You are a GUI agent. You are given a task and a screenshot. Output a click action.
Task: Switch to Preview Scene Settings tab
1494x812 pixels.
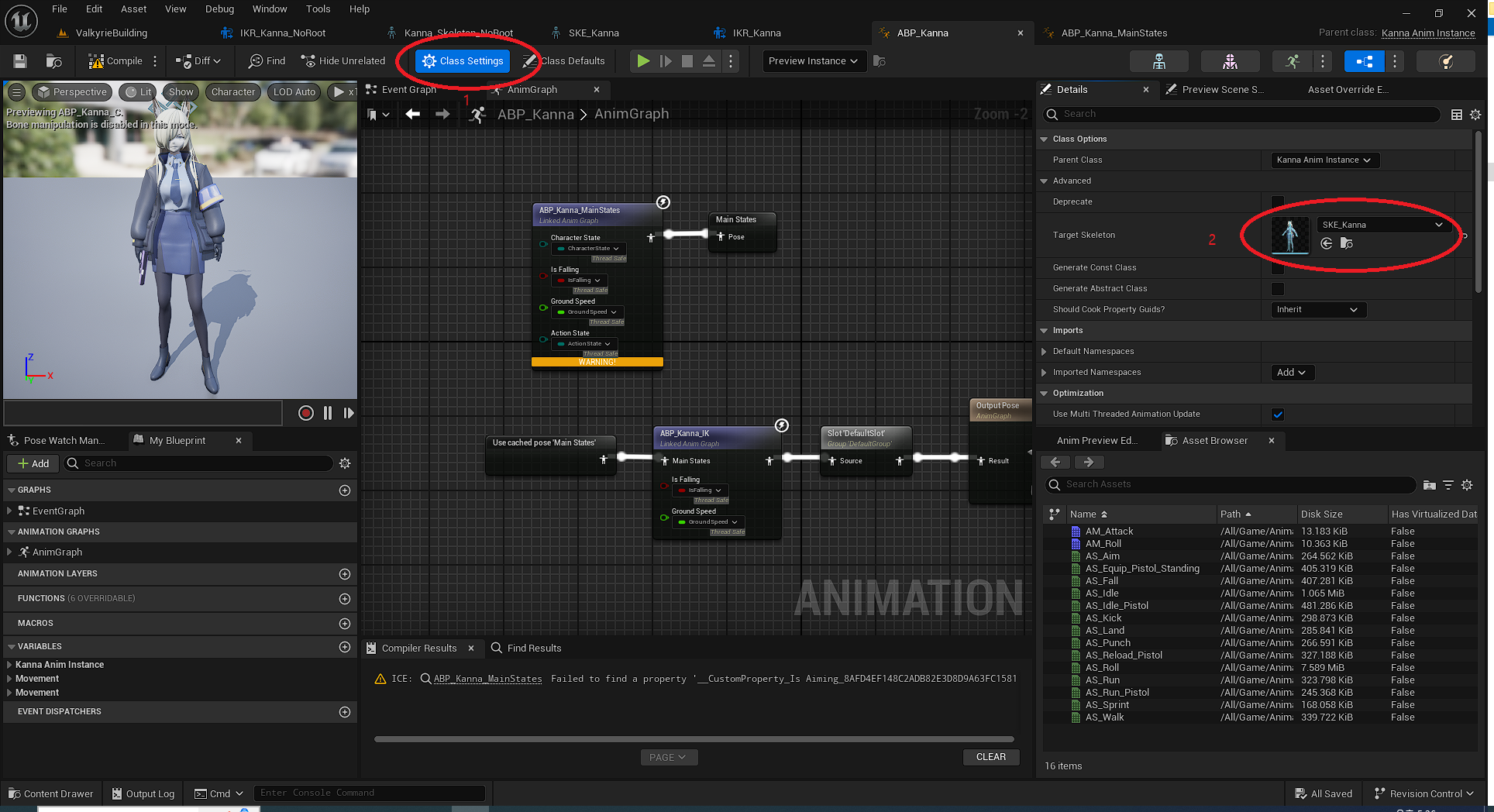point(1214,90)
